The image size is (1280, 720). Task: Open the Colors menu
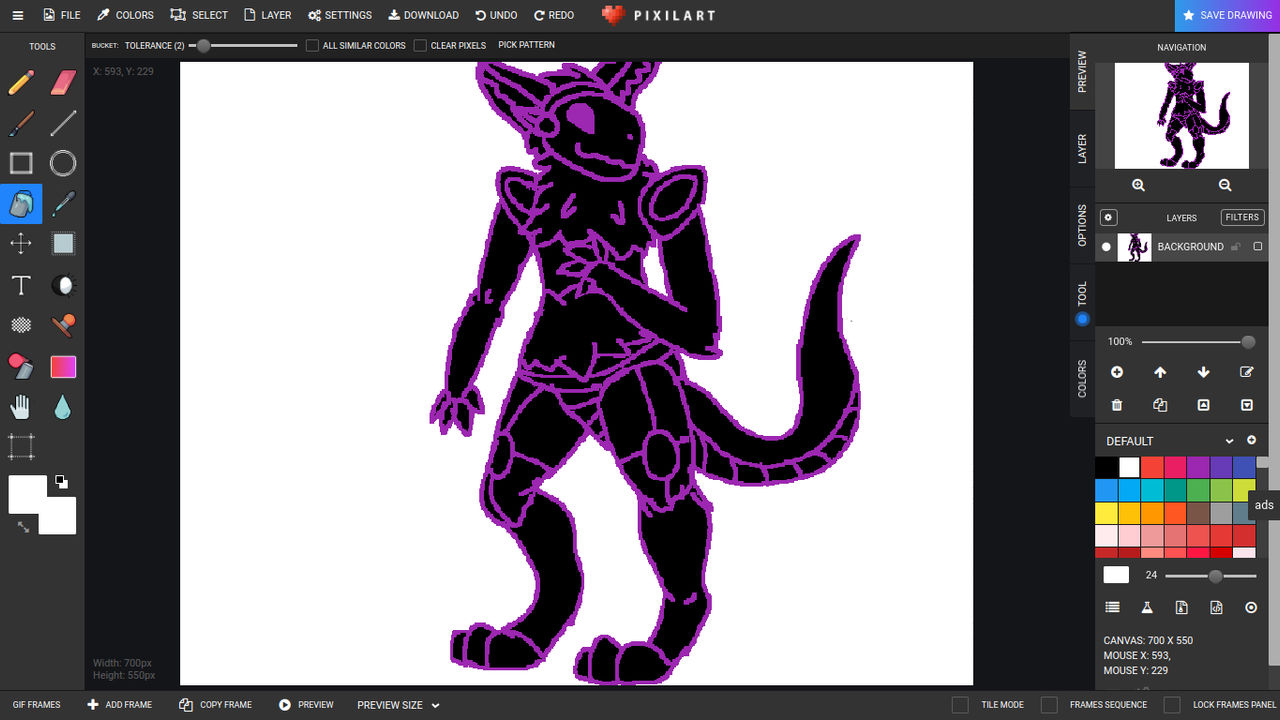(125, 15)
